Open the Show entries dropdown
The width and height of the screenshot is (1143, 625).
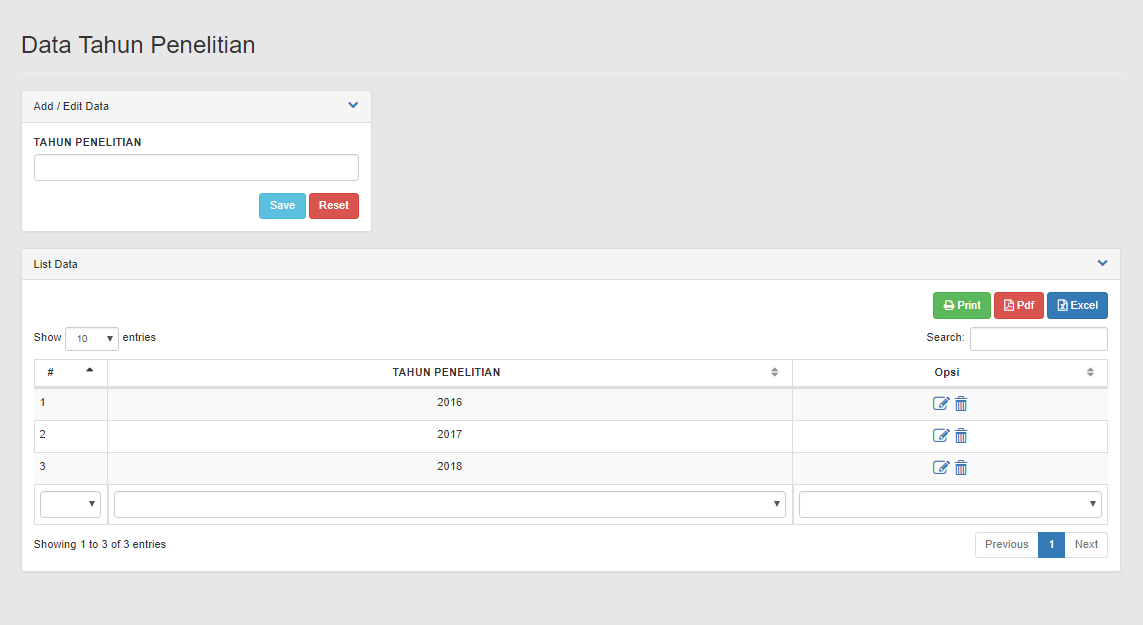point(92,338)
